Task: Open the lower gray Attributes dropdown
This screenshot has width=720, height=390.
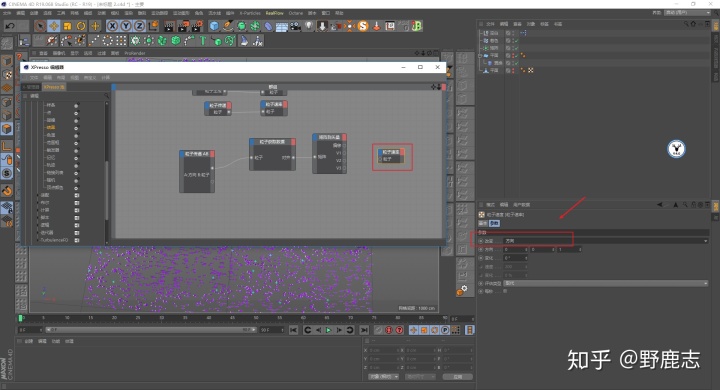Action: tap(605, 283)
